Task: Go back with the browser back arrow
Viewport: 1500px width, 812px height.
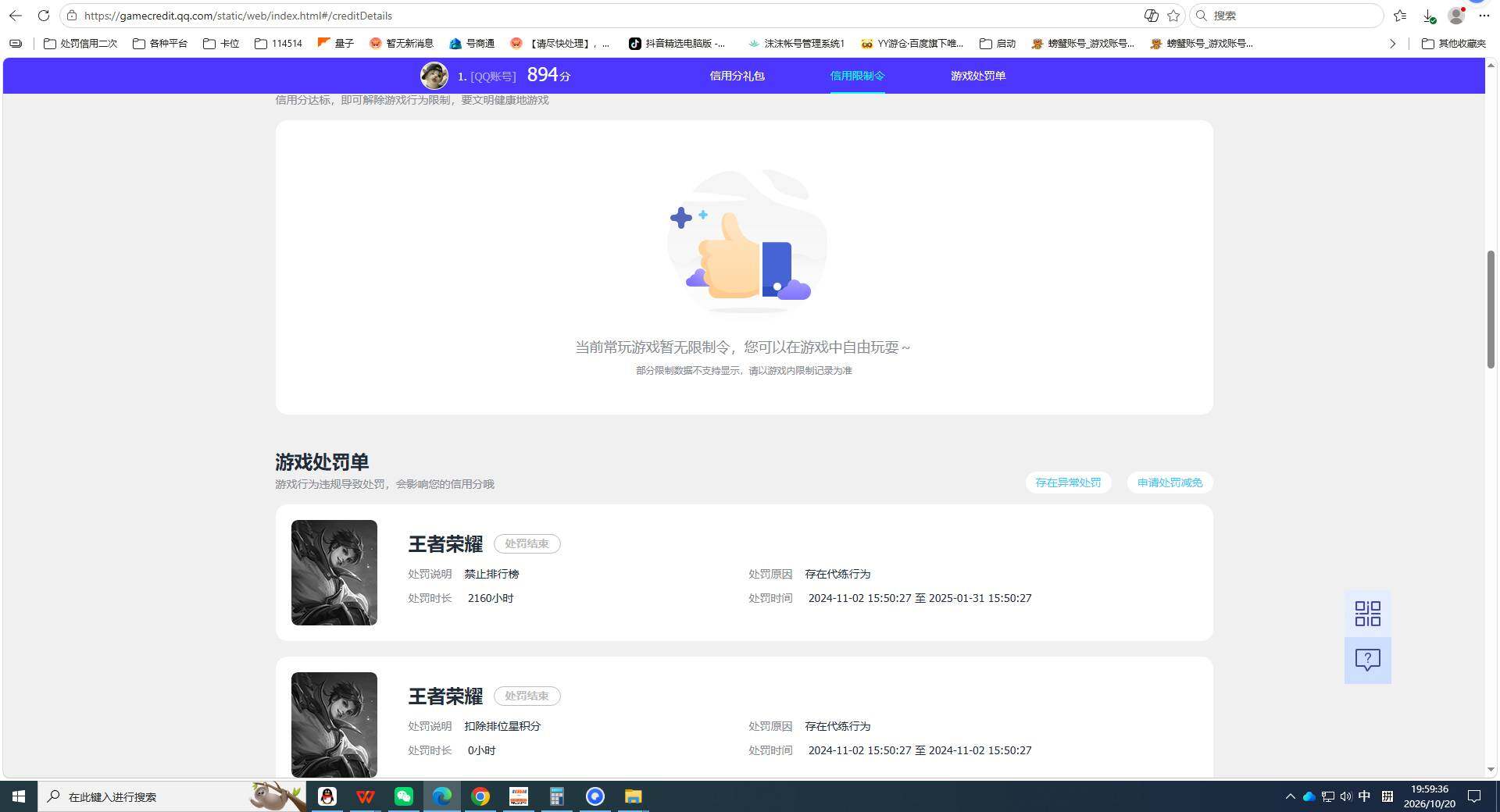Action: coord(15,16)
